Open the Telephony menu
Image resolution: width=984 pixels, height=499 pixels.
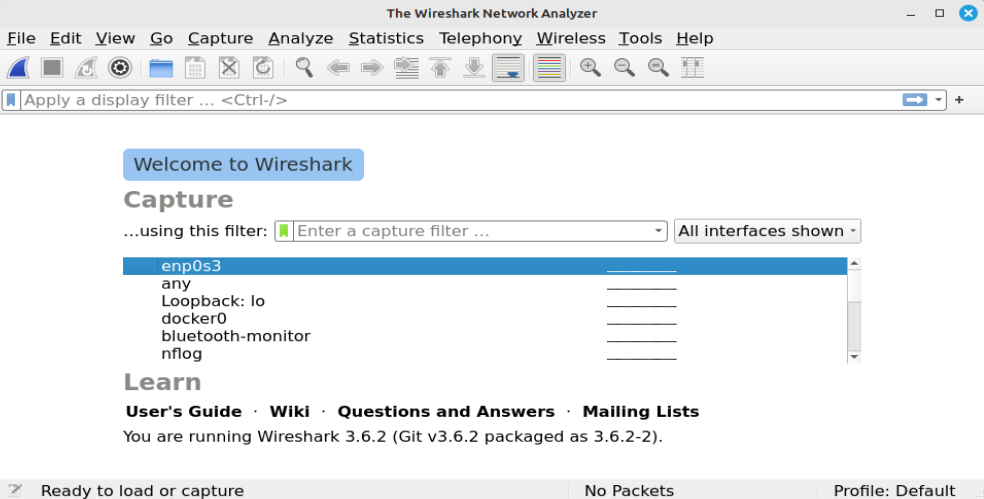coord(480,38)
